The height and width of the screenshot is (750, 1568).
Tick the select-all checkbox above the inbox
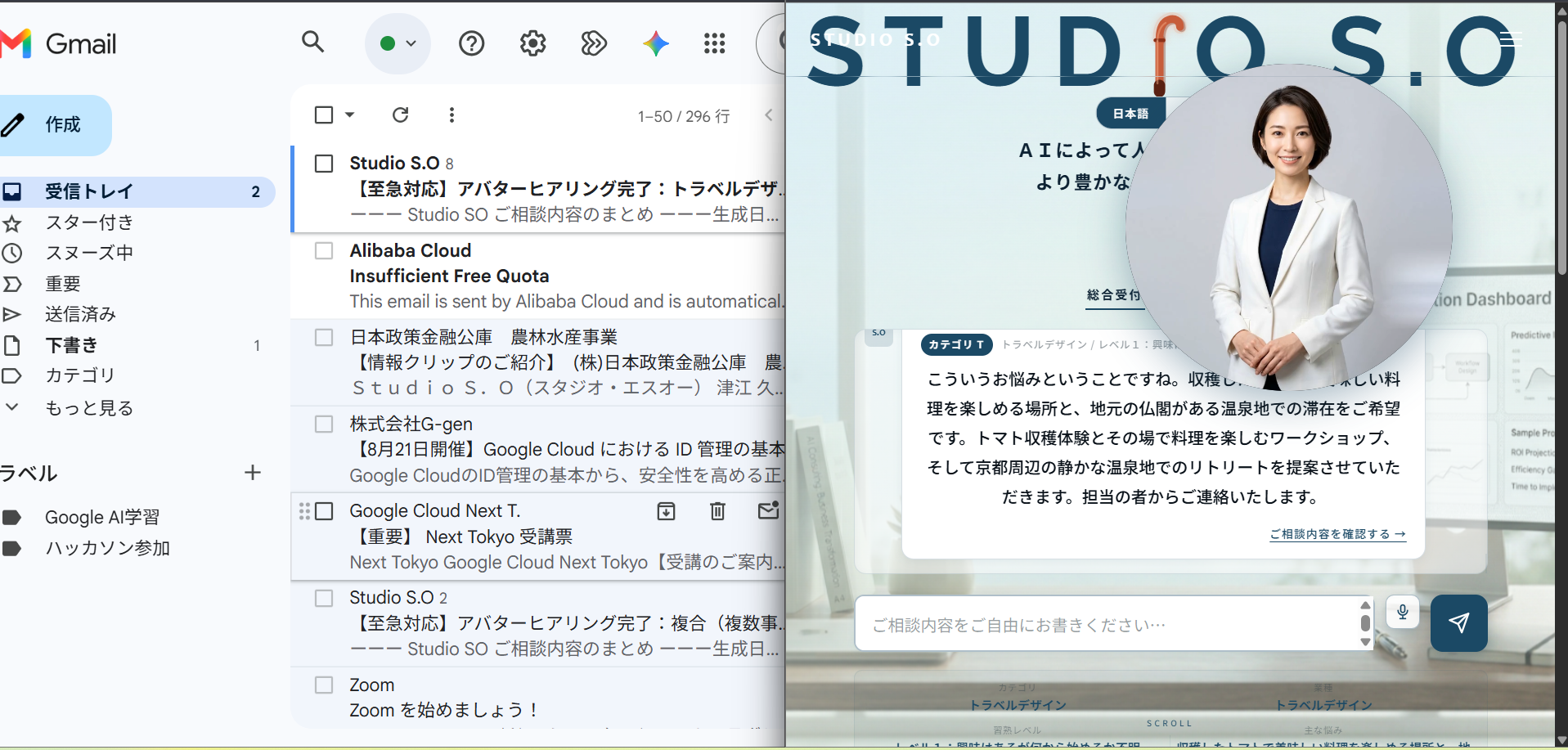click(x=324, y=115)
